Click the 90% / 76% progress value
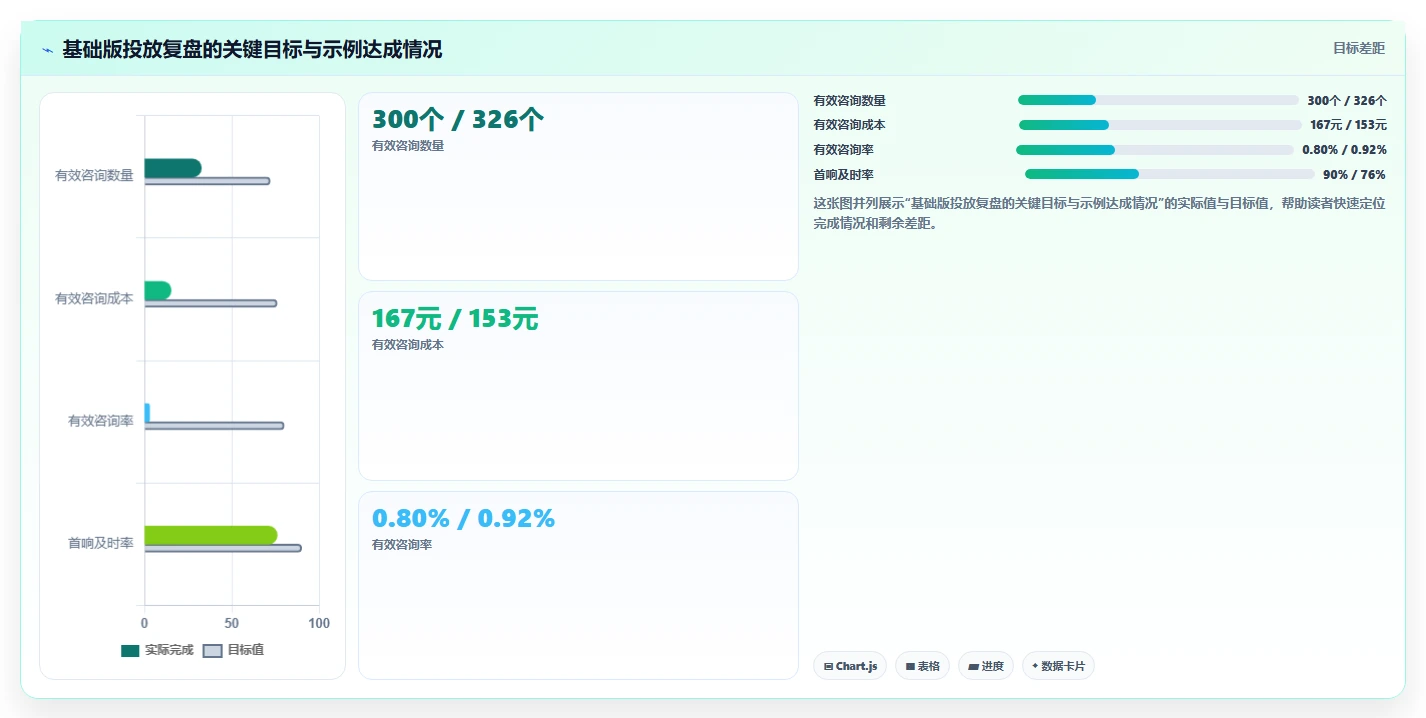 click(1354, 175)
